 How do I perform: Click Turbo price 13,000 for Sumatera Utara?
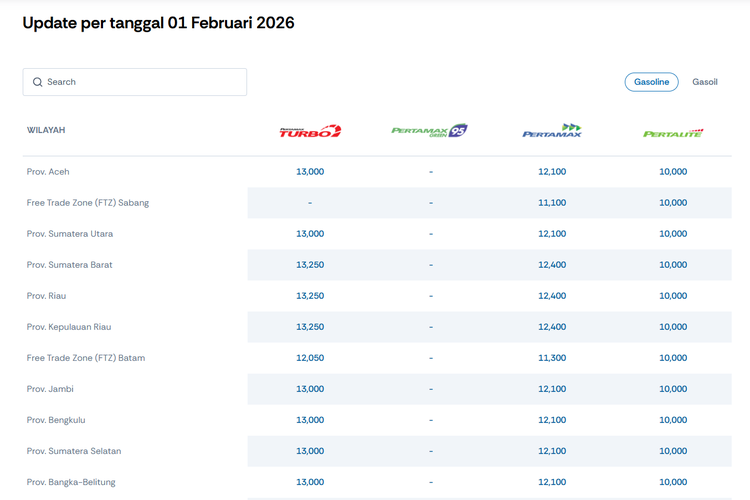310,234
